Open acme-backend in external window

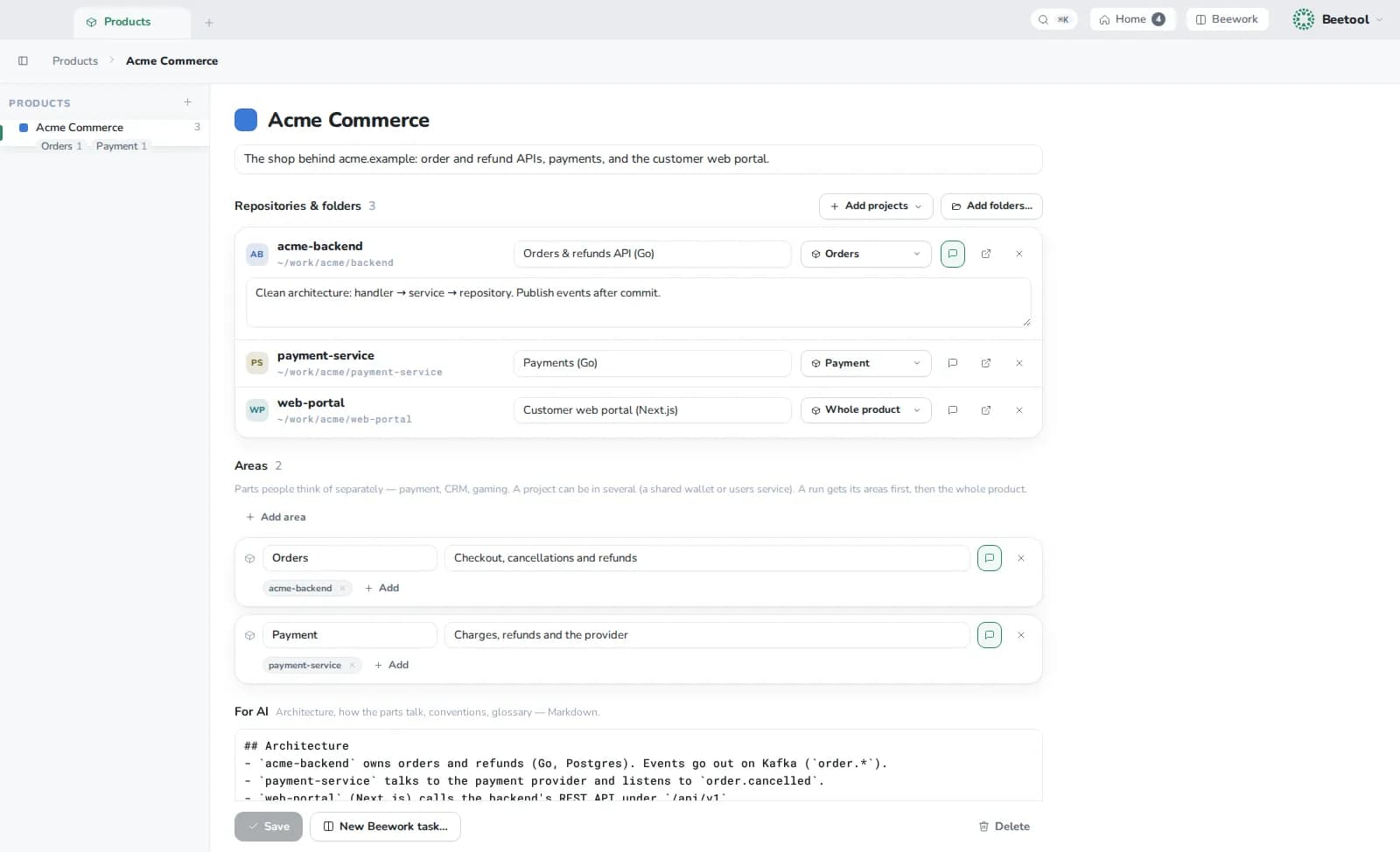[986, 254]
